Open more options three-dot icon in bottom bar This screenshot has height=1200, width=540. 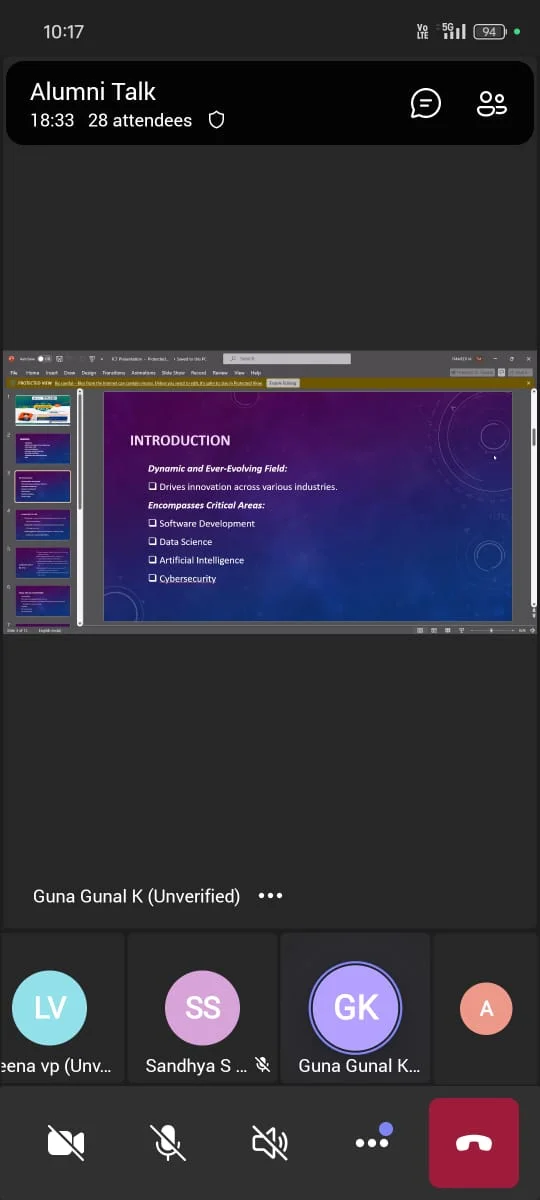click(x=372, y=1141)
